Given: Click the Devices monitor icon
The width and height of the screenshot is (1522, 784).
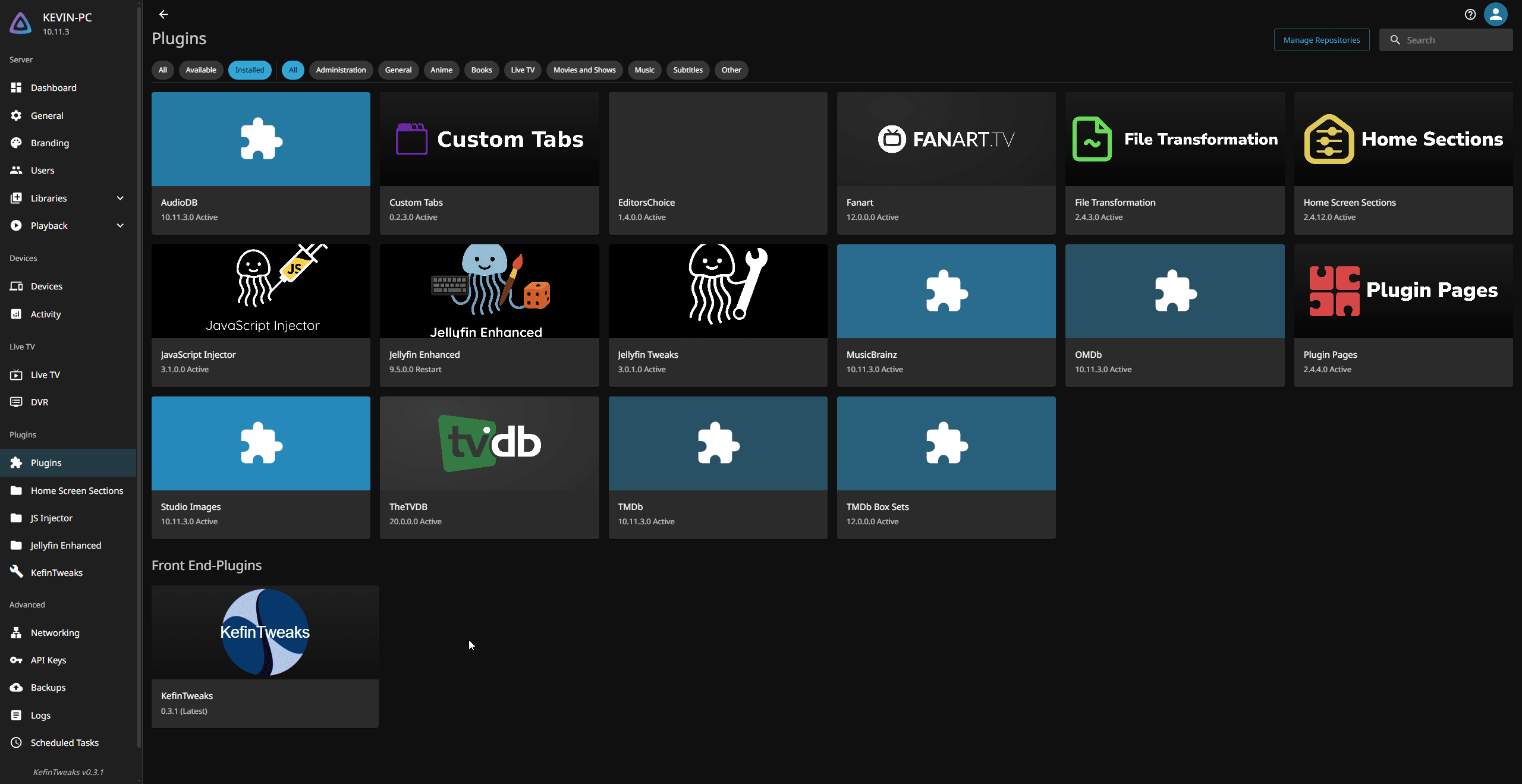Looking at the screenshot, I should click(x=16, y=286).
